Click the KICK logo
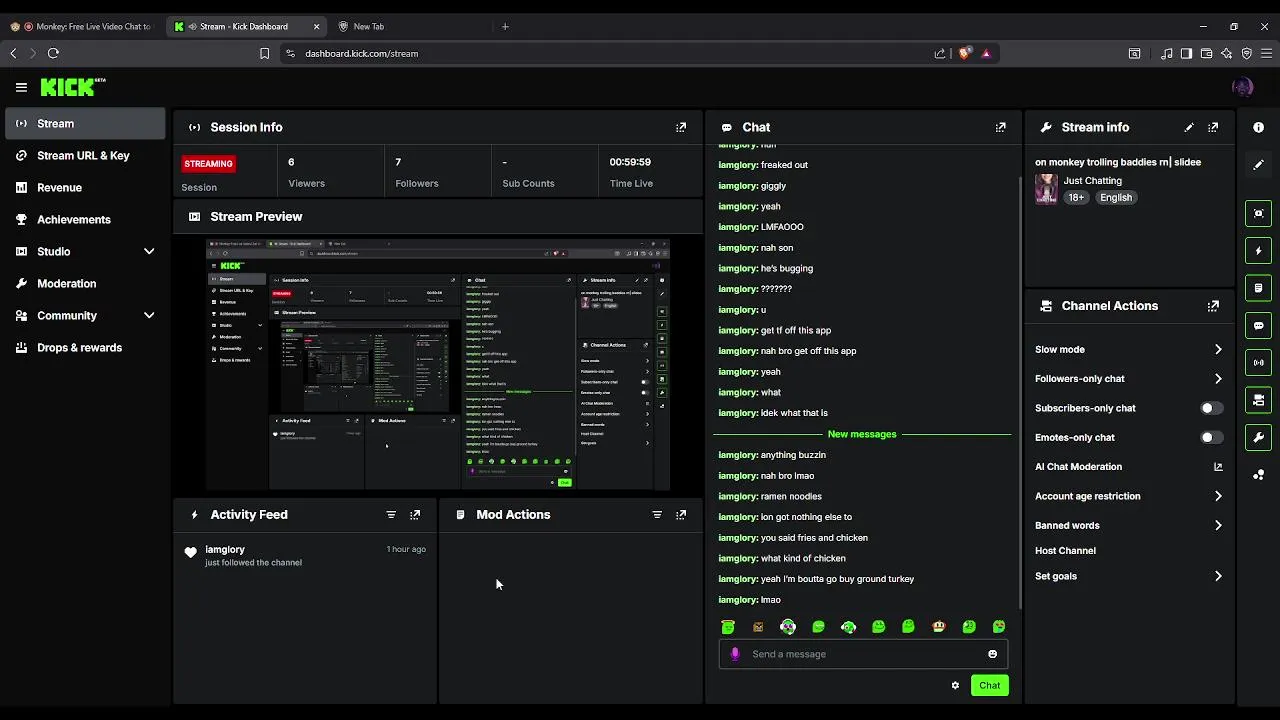The height and width of the screenshot is (720, 1280). [72, 87]
